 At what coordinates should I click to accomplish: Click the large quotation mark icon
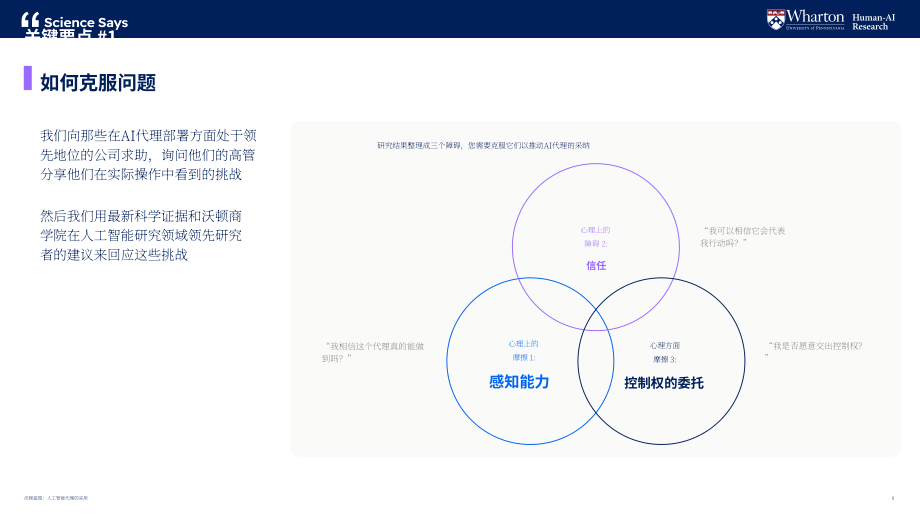(x=30, y=20)
